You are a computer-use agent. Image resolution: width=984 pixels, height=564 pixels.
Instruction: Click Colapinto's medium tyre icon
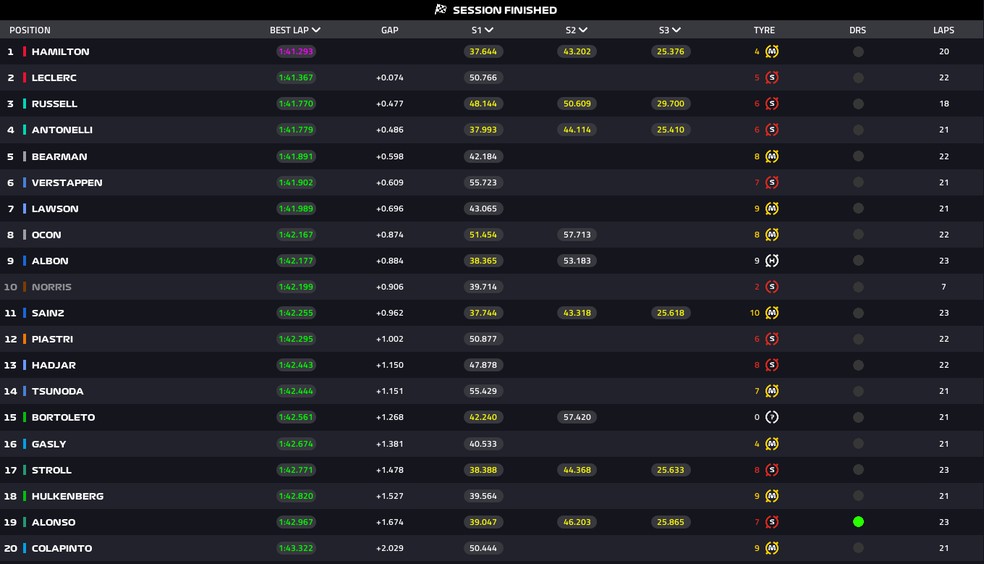click(772, 548)
